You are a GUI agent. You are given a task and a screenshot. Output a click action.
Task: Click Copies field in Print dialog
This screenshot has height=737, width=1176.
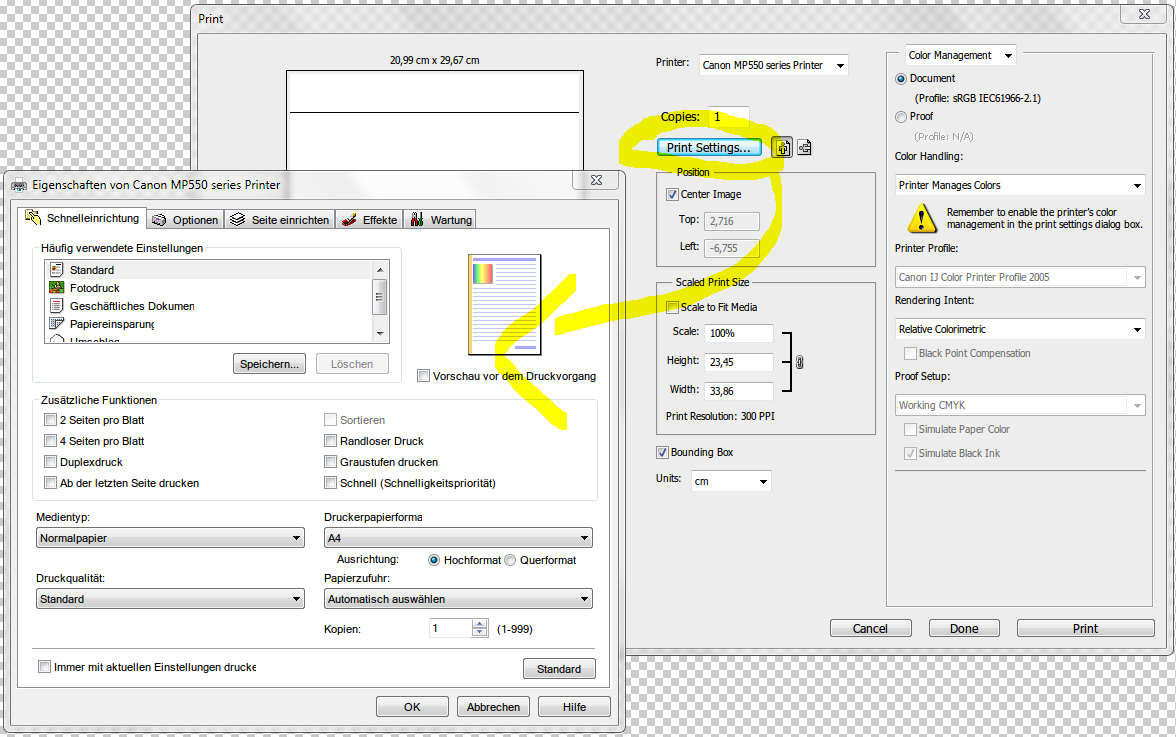click(728, 117)
